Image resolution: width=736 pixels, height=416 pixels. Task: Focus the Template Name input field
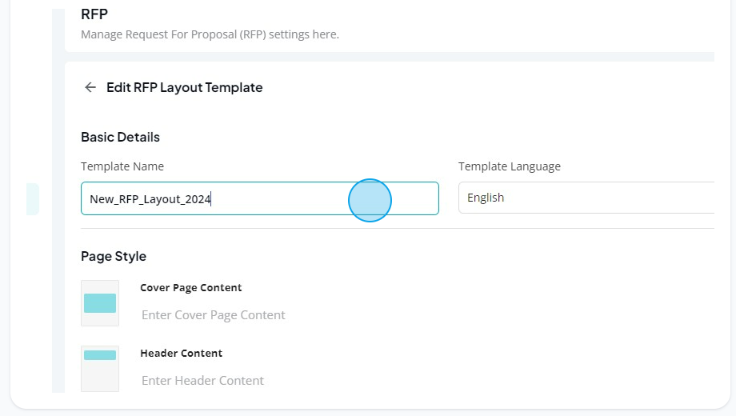pos(260,199)
